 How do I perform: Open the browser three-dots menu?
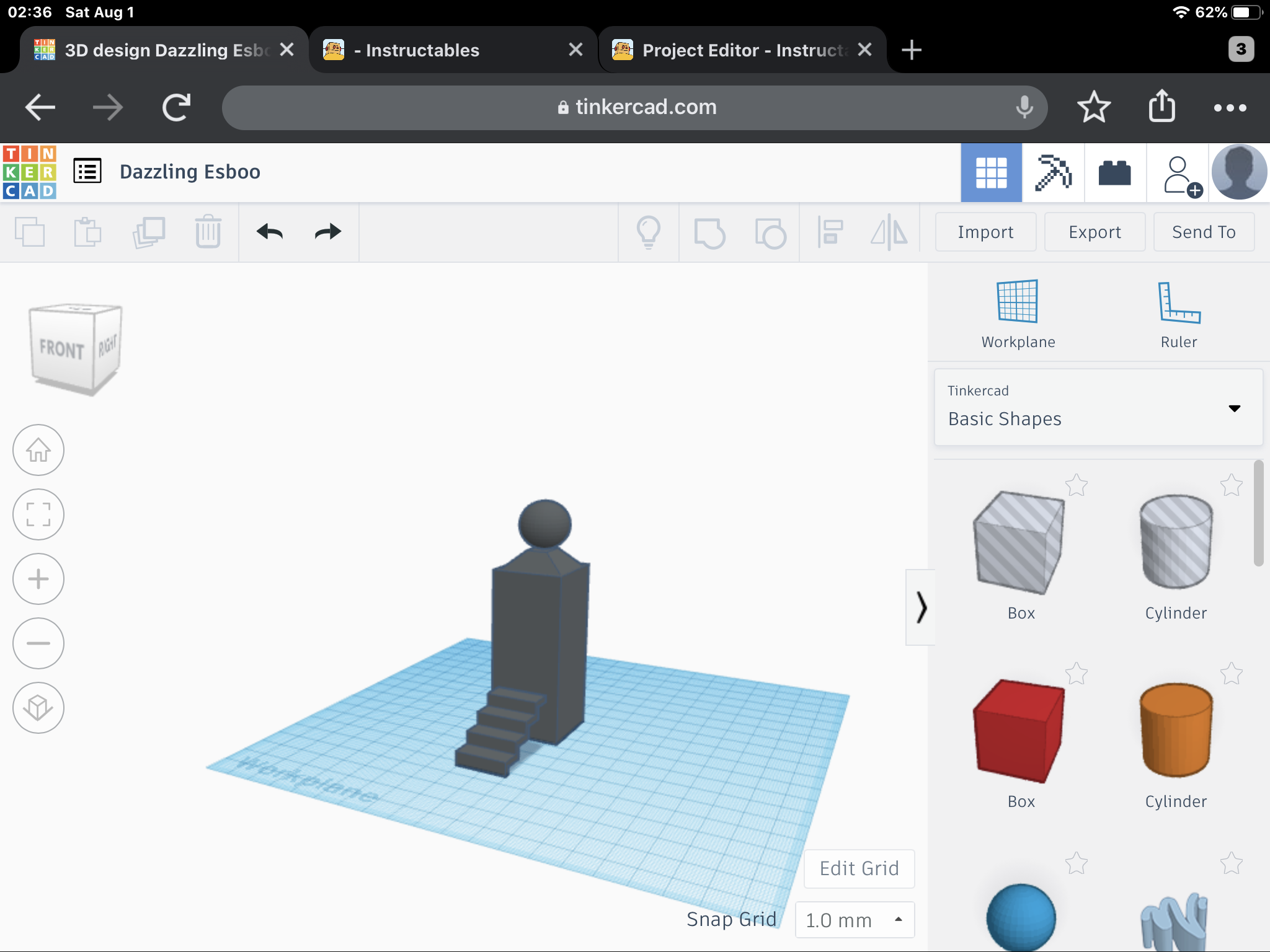[1230, 108]
